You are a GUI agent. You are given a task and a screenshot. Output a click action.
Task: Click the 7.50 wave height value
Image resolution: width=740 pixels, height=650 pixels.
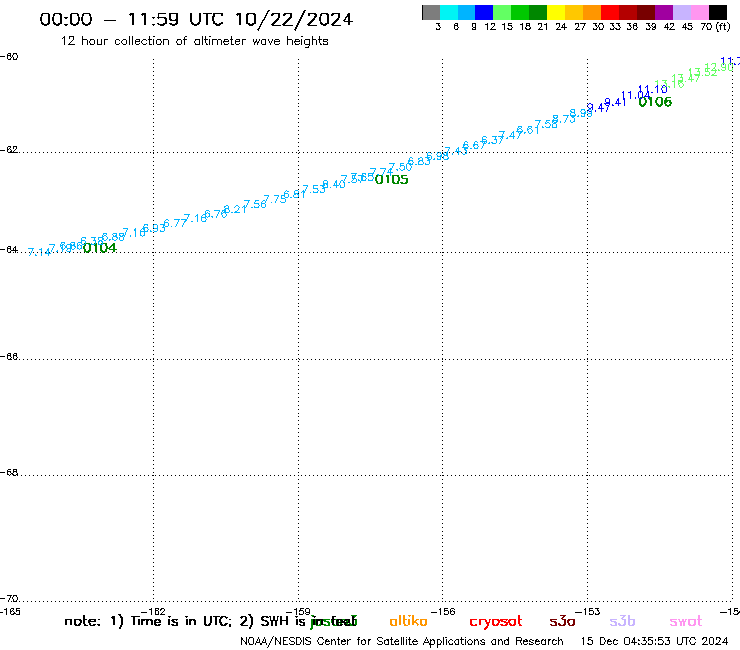pos(400,167)
